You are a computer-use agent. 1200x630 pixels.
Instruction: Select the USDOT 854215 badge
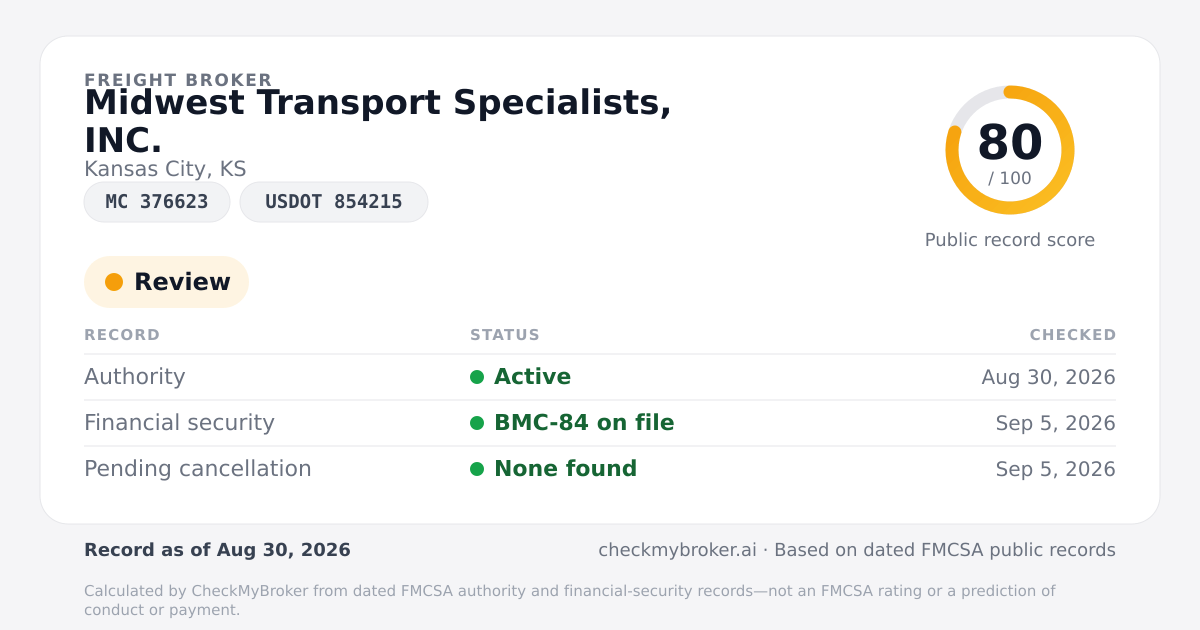pos(334,202)
